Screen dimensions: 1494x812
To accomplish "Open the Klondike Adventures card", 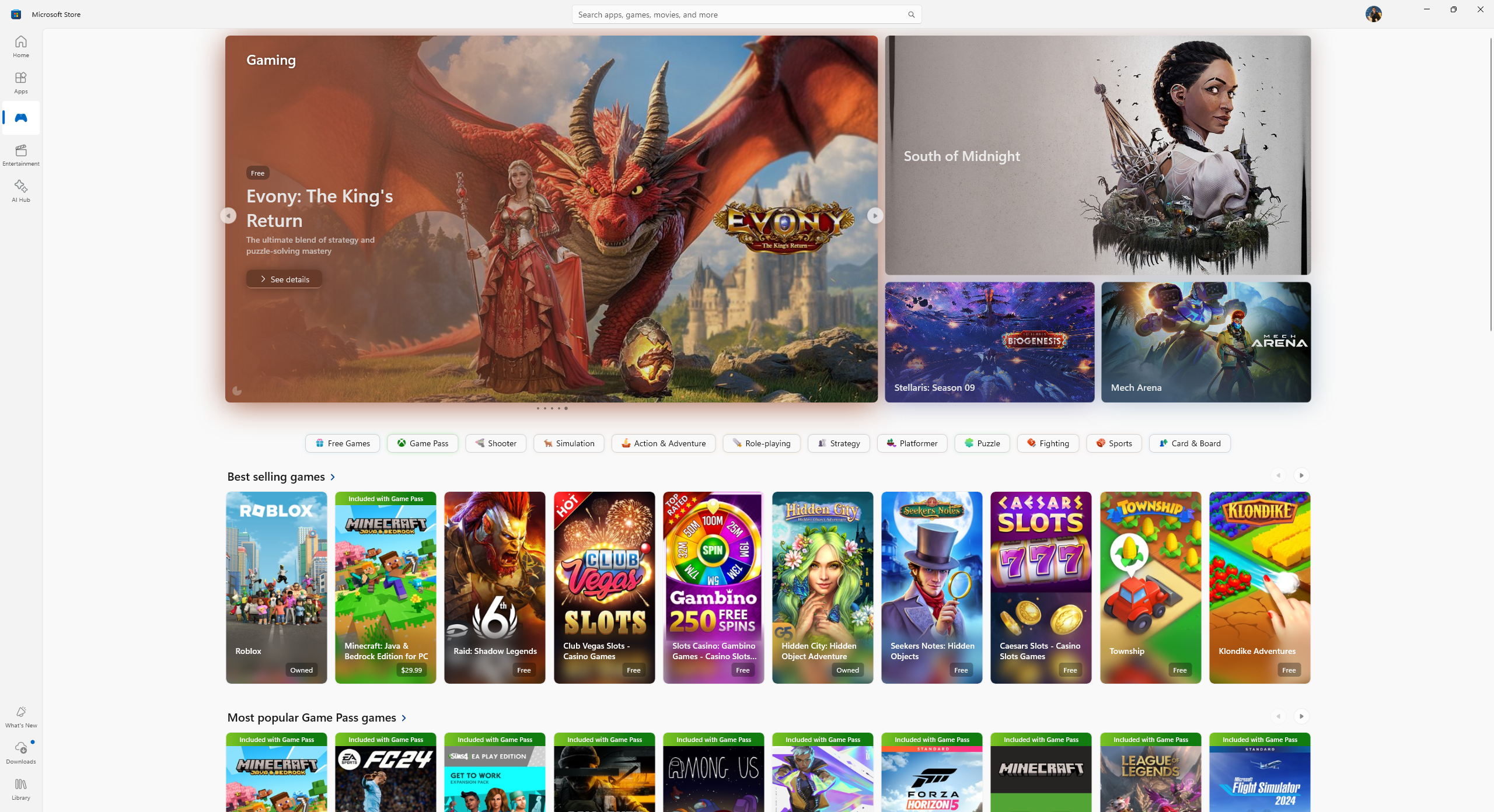I will pos(1259,587).
